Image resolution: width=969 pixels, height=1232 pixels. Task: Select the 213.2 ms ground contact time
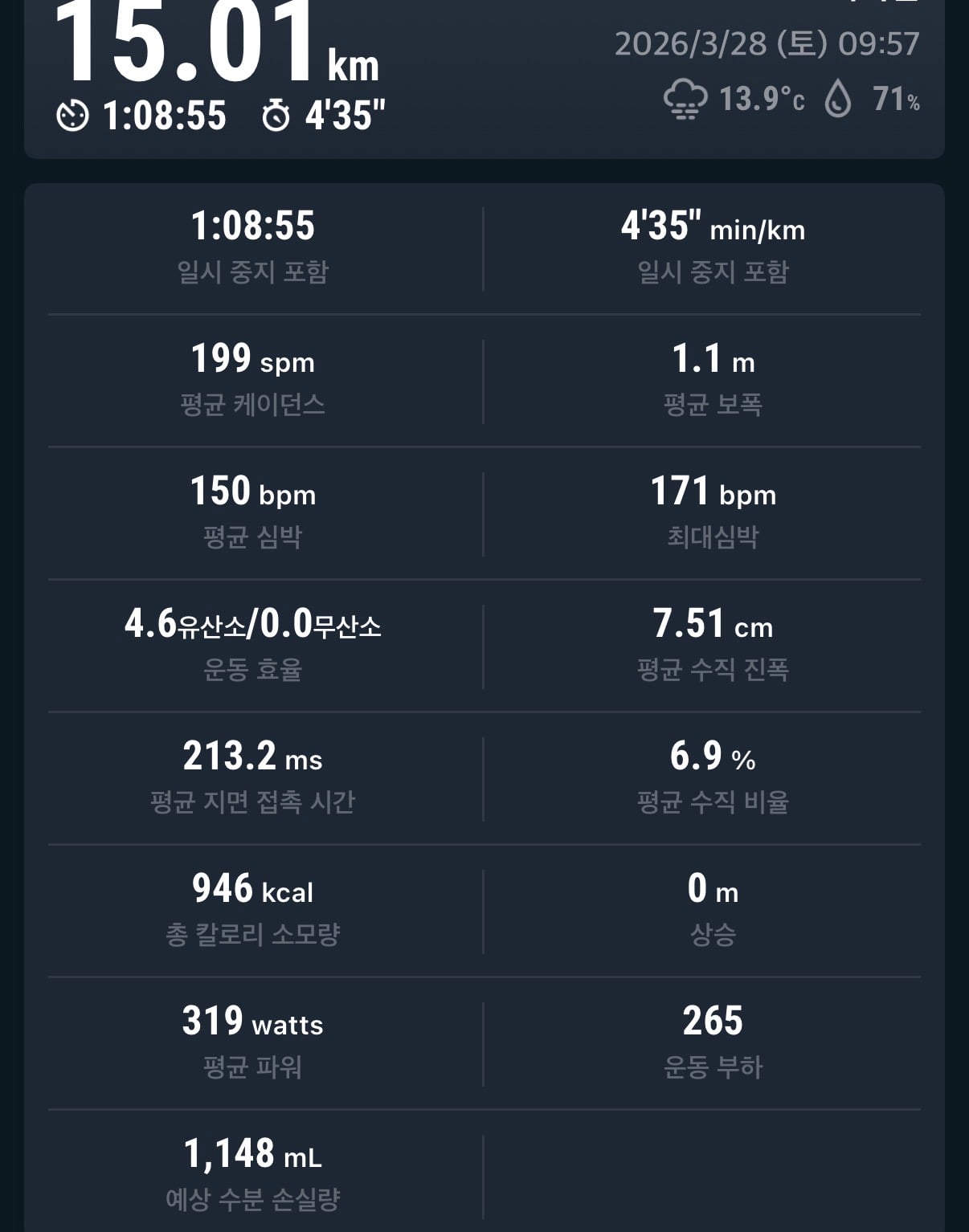(253, 777)
